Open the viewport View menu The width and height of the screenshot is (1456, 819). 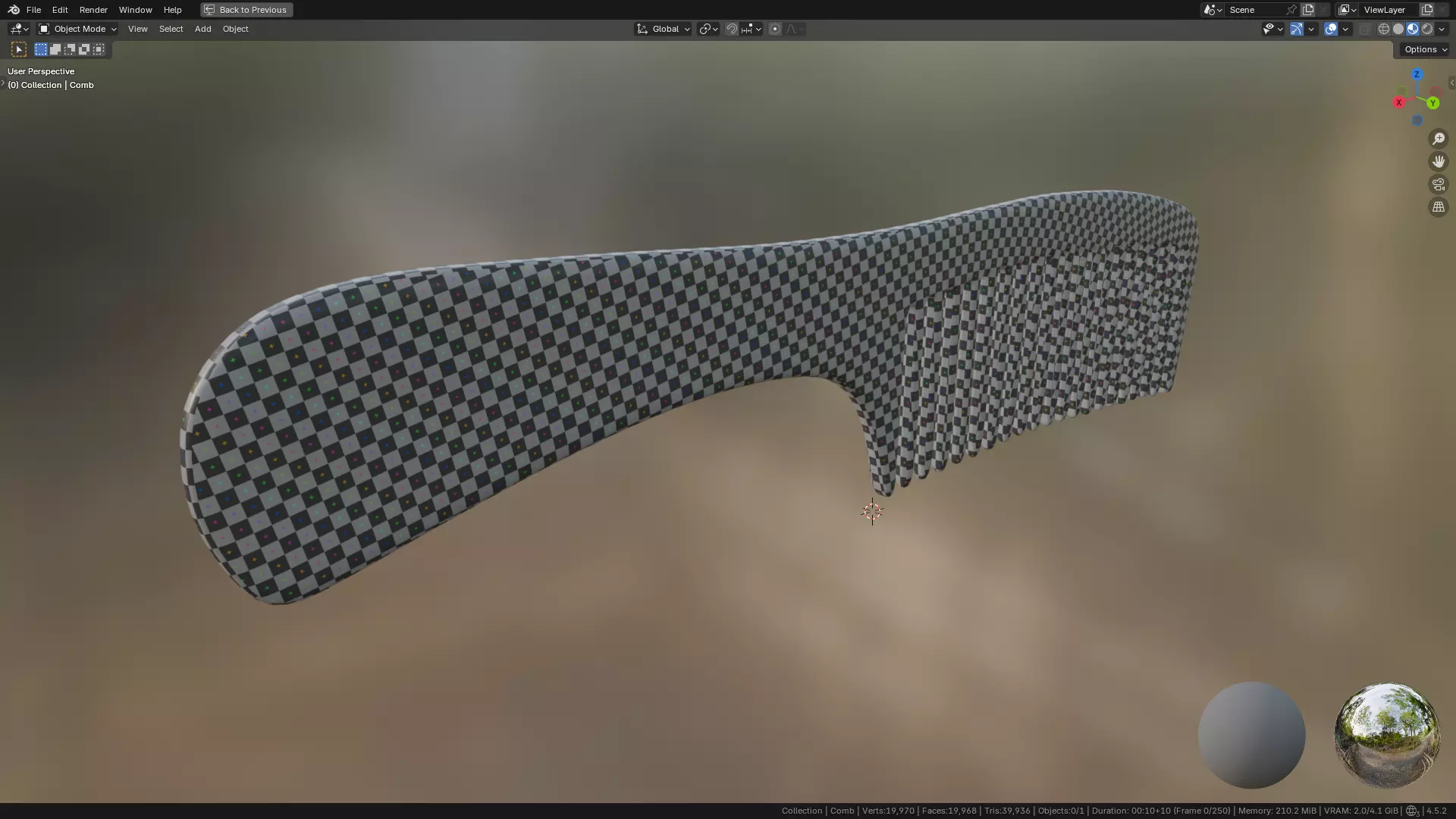coord(138,29)
